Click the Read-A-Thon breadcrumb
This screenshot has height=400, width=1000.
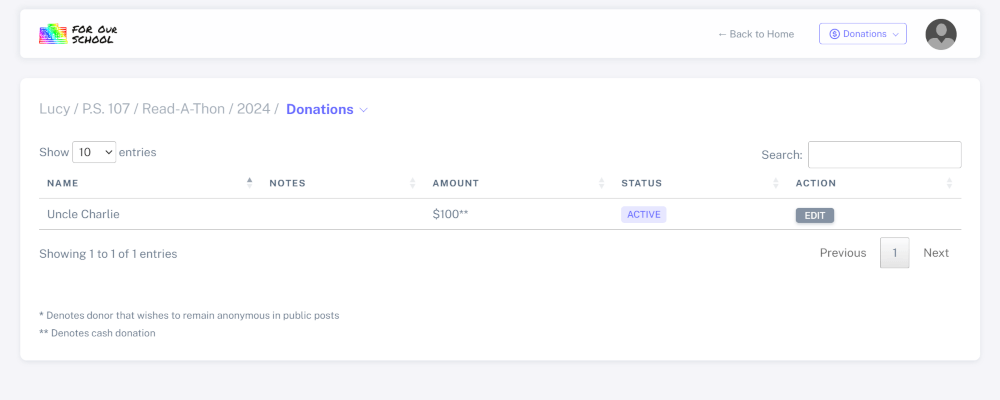pyautogui.click(x=183, y=109)
